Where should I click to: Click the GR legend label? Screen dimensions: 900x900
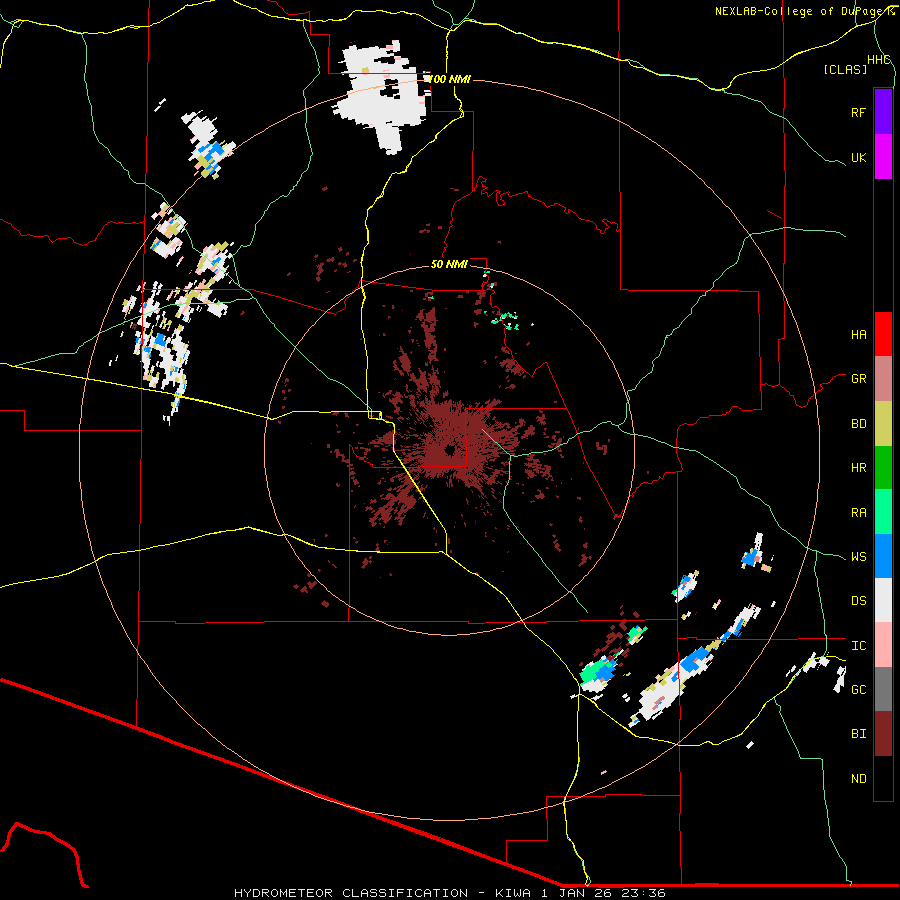[858, 379]
